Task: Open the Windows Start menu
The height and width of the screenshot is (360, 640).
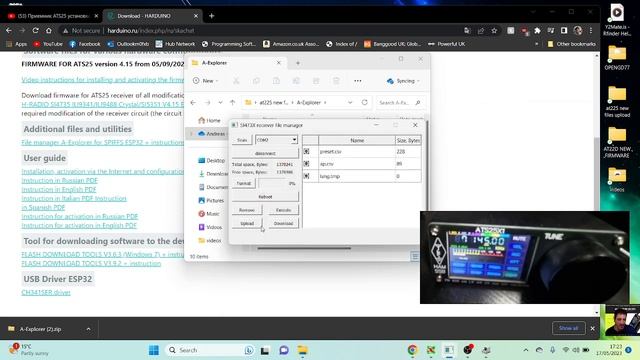Action: pyautogui.click(x=154, y=350)
